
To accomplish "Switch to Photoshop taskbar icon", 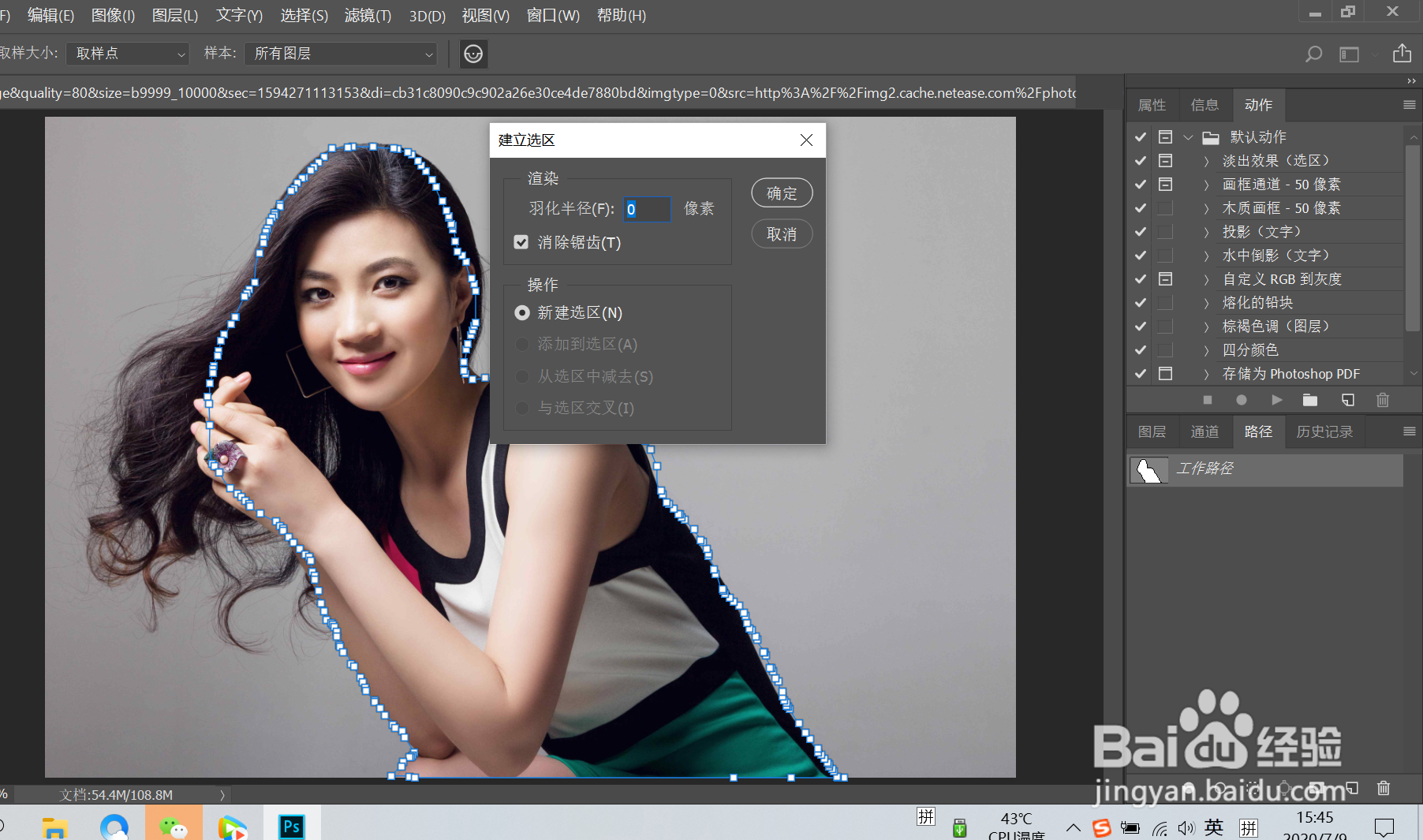I will [291, 827].
